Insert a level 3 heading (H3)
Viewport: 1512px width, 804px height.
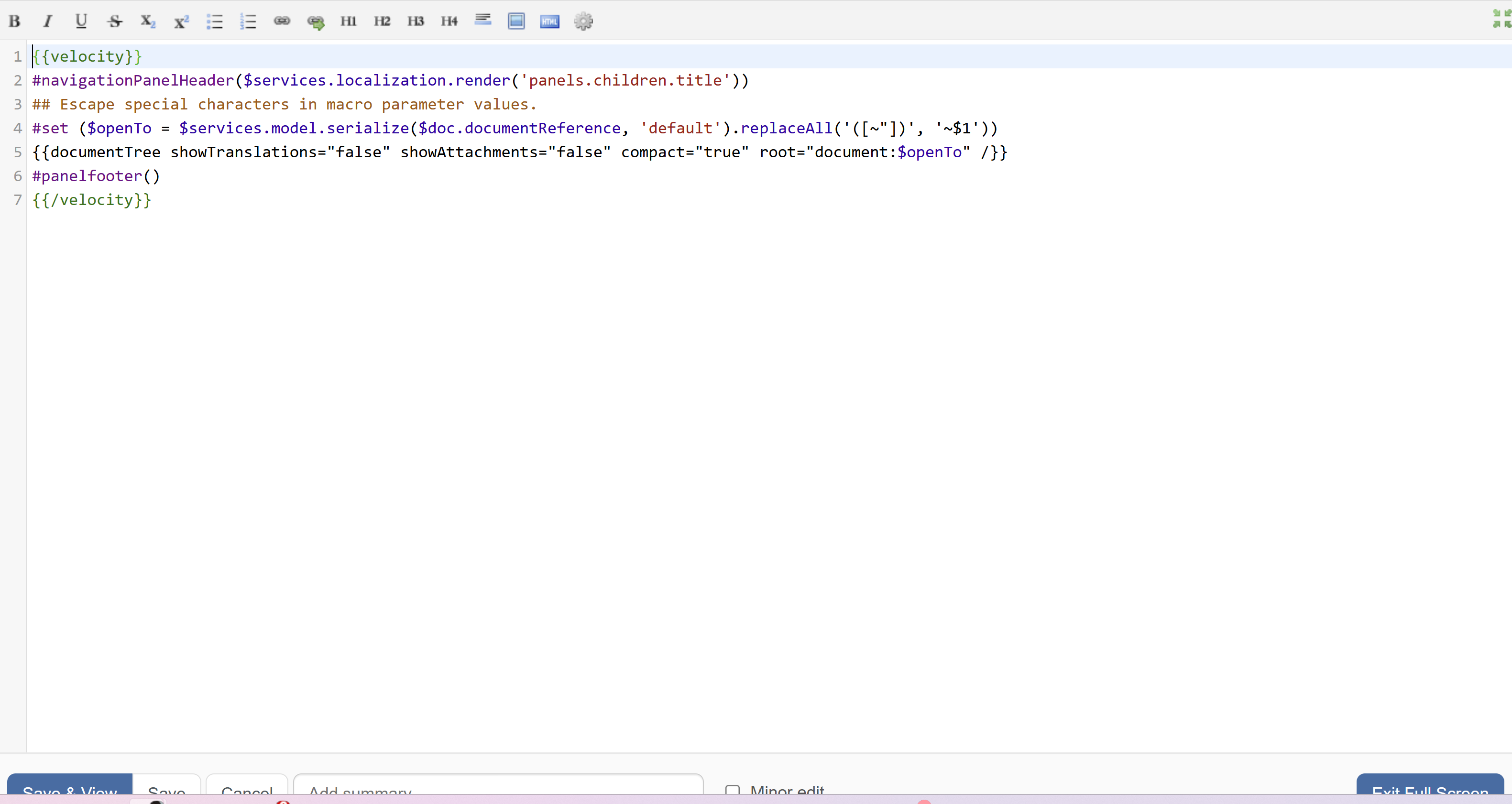pyautogui.click(x=416, y=22)
